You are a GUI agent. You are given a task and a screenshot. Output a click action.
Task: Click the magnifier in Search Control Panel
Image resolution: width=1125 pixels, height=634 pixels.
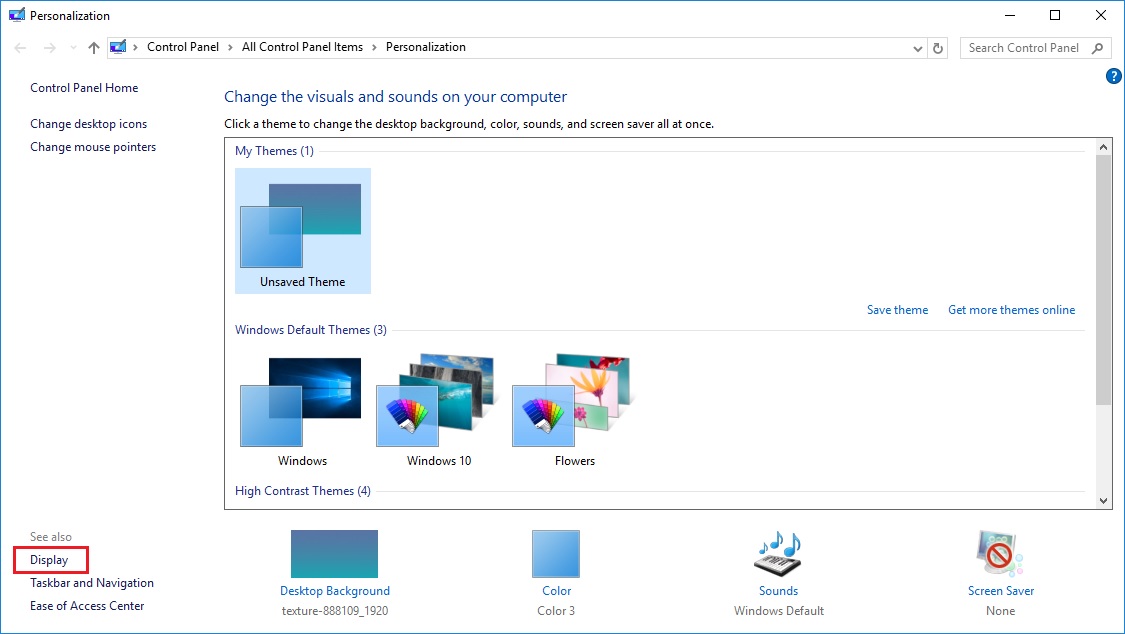pos(1097,48)
